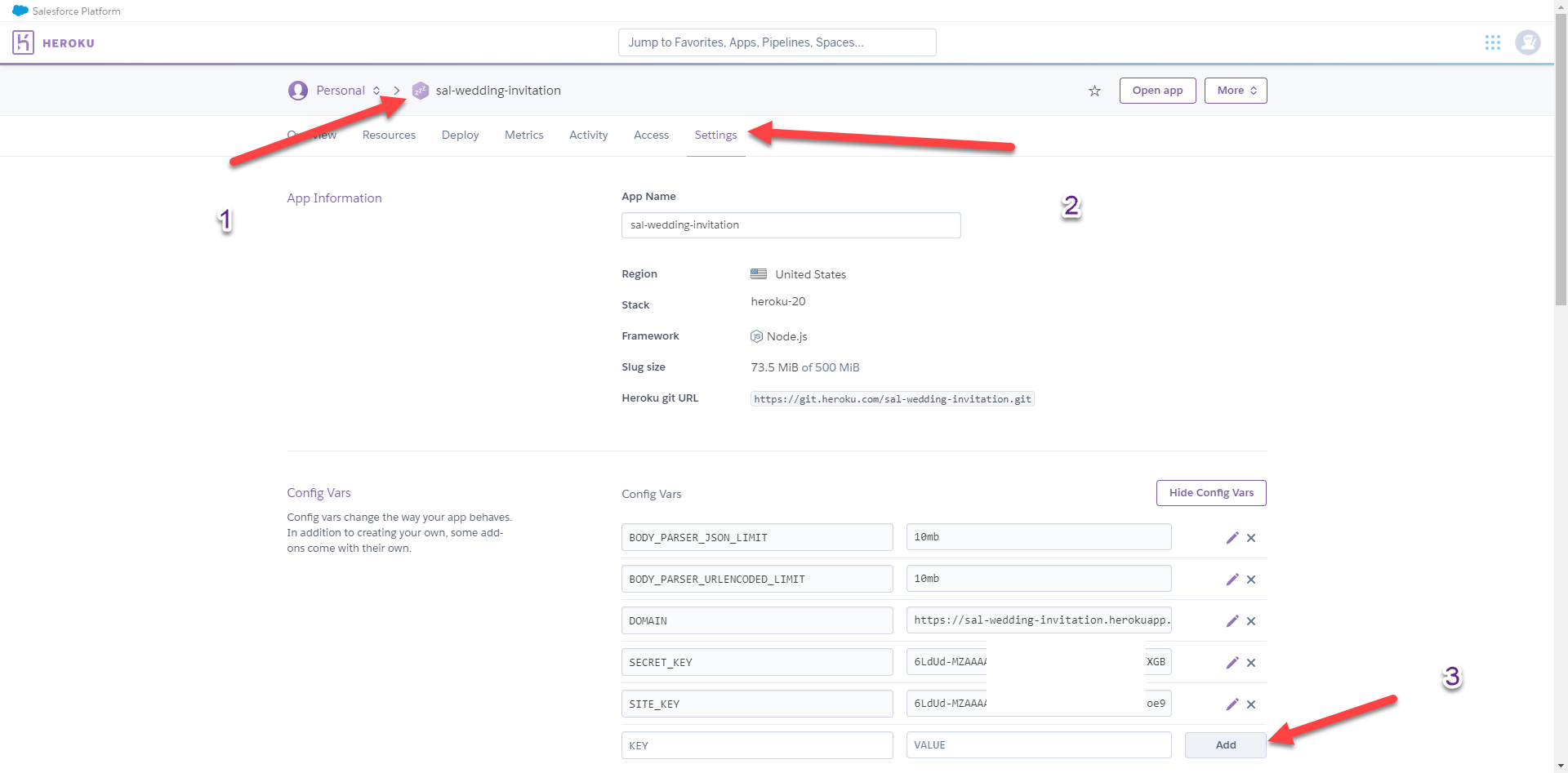Viewport: 1568px width, 773px height.
Task: Click the purple Config Vars section heading
Action: click(x=318, y=493)
